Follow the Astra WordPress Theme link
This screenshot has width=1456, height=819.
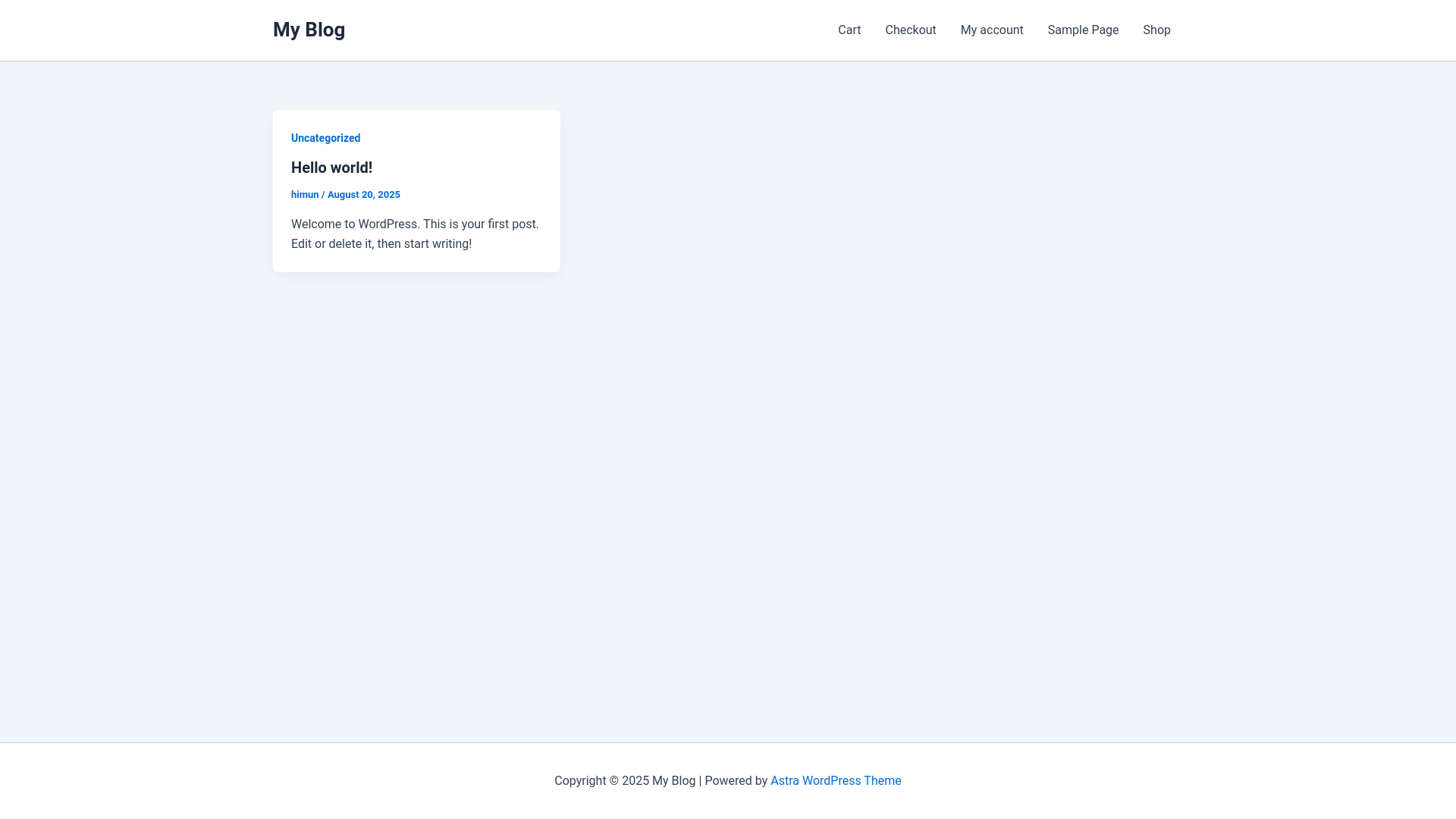pyautogui.click(x=836, y=781)
